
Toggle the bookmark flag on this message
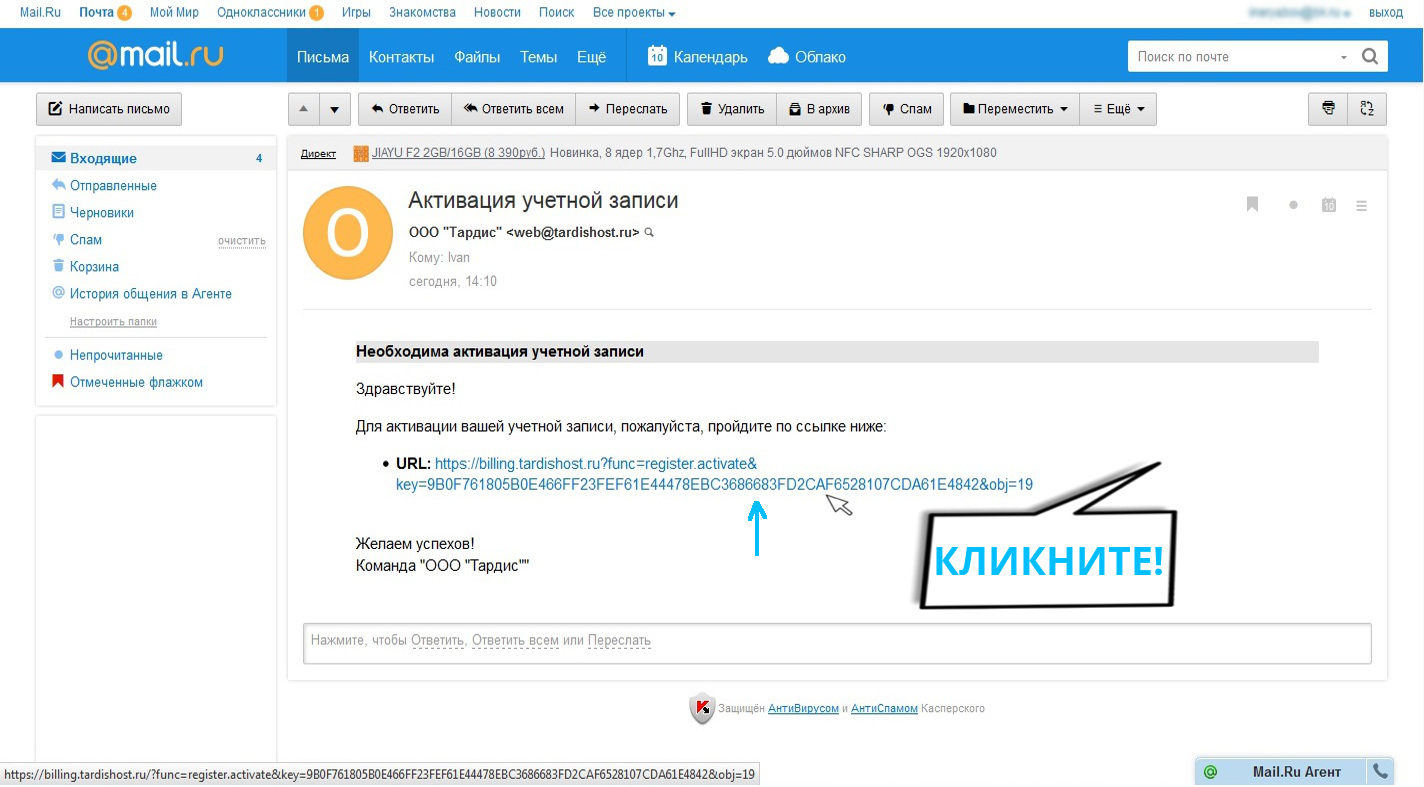[1252, 204]
